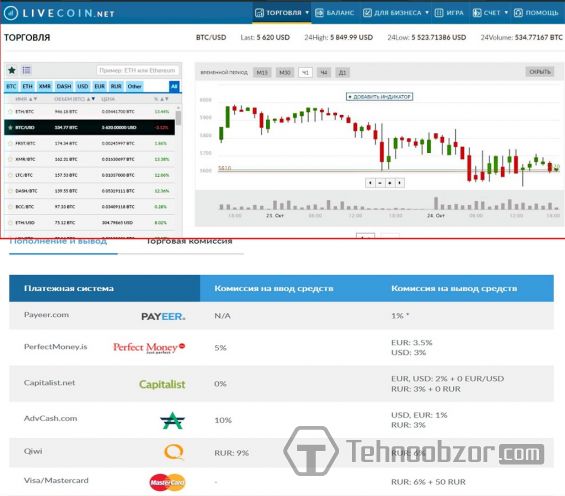Open the Помощь menu item
This screenshot has height=496, width=565.
[x=536, y=13]
